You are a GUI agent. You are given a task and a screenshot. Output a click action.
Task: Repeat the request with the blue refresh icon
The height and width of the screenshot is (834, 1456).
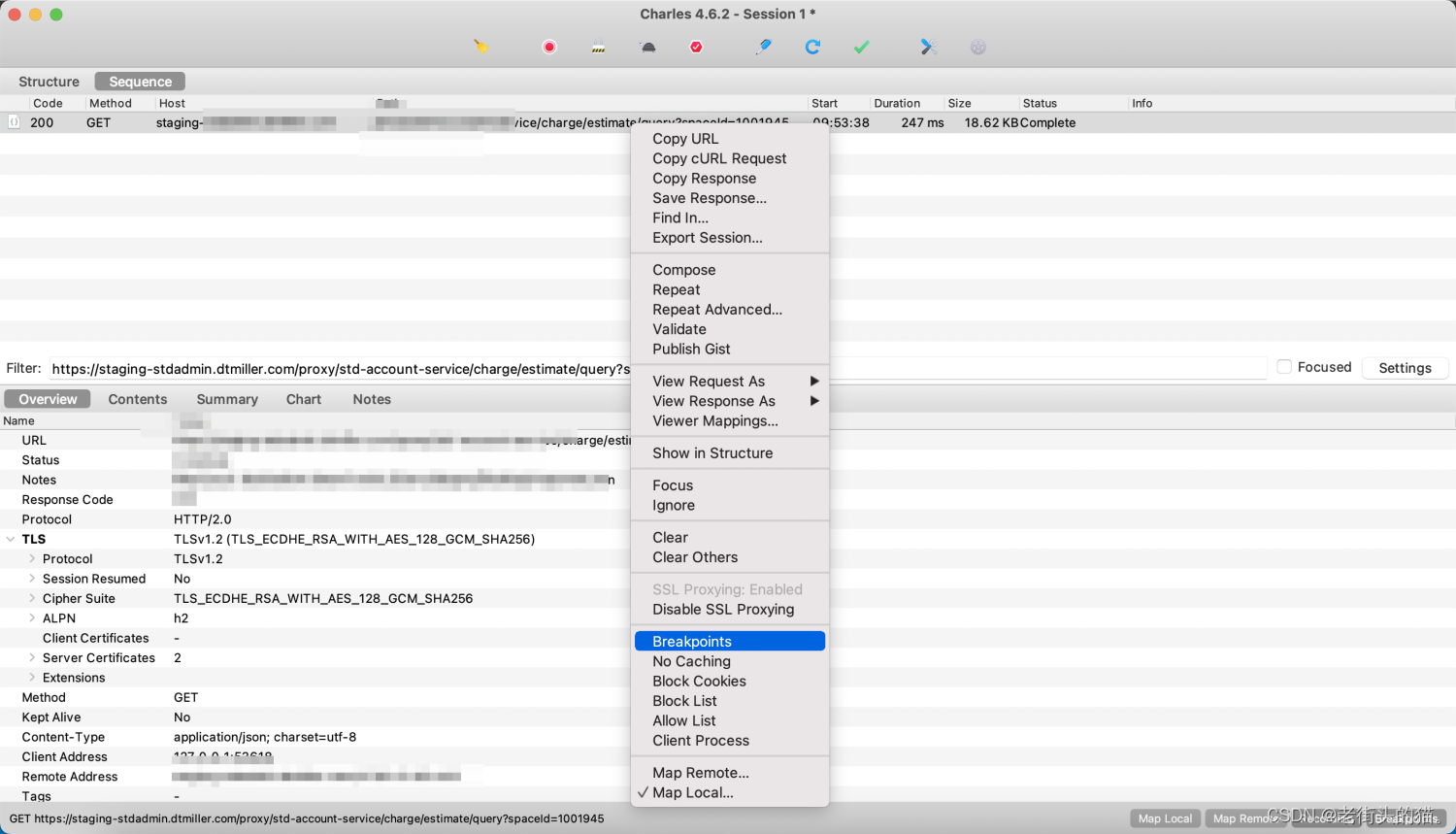(812, 47)
